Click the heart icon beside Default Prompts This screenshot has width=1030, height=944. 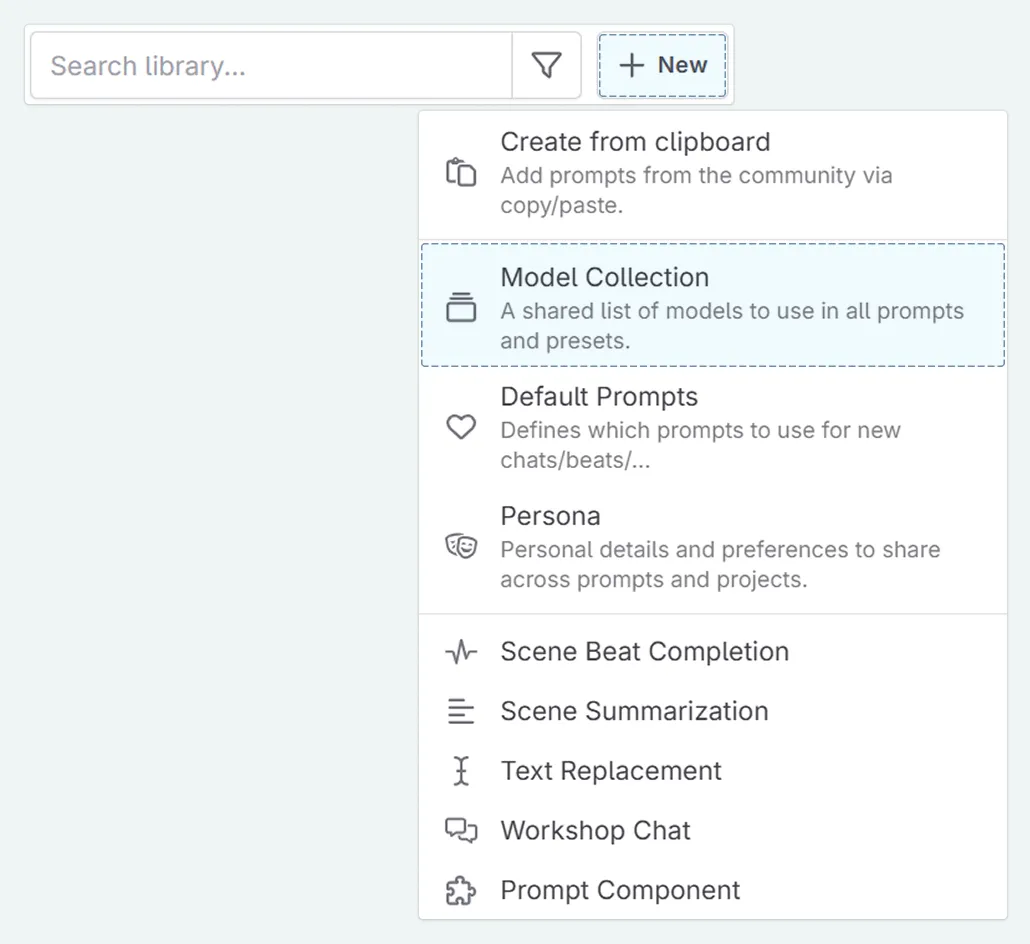coord(460,427)
